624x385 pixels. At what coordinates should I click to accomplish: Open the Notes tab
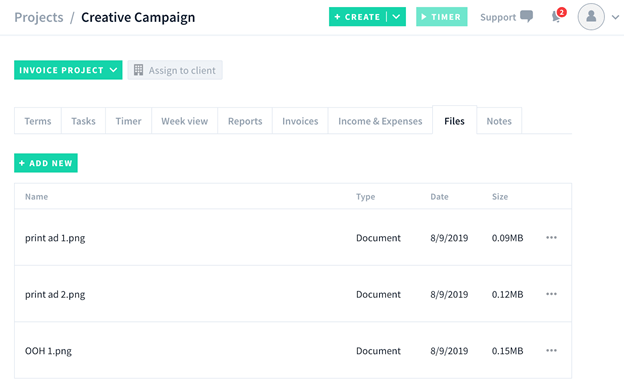click(x=499, y=121)
